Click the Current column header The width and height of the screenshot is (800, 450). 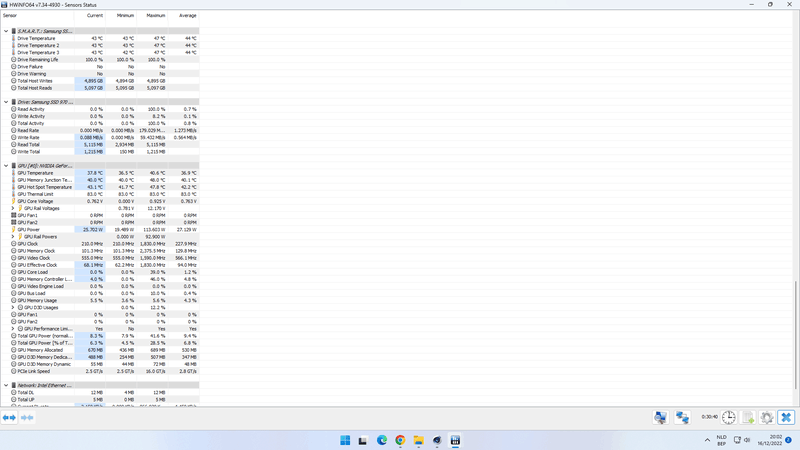(90, 15)
